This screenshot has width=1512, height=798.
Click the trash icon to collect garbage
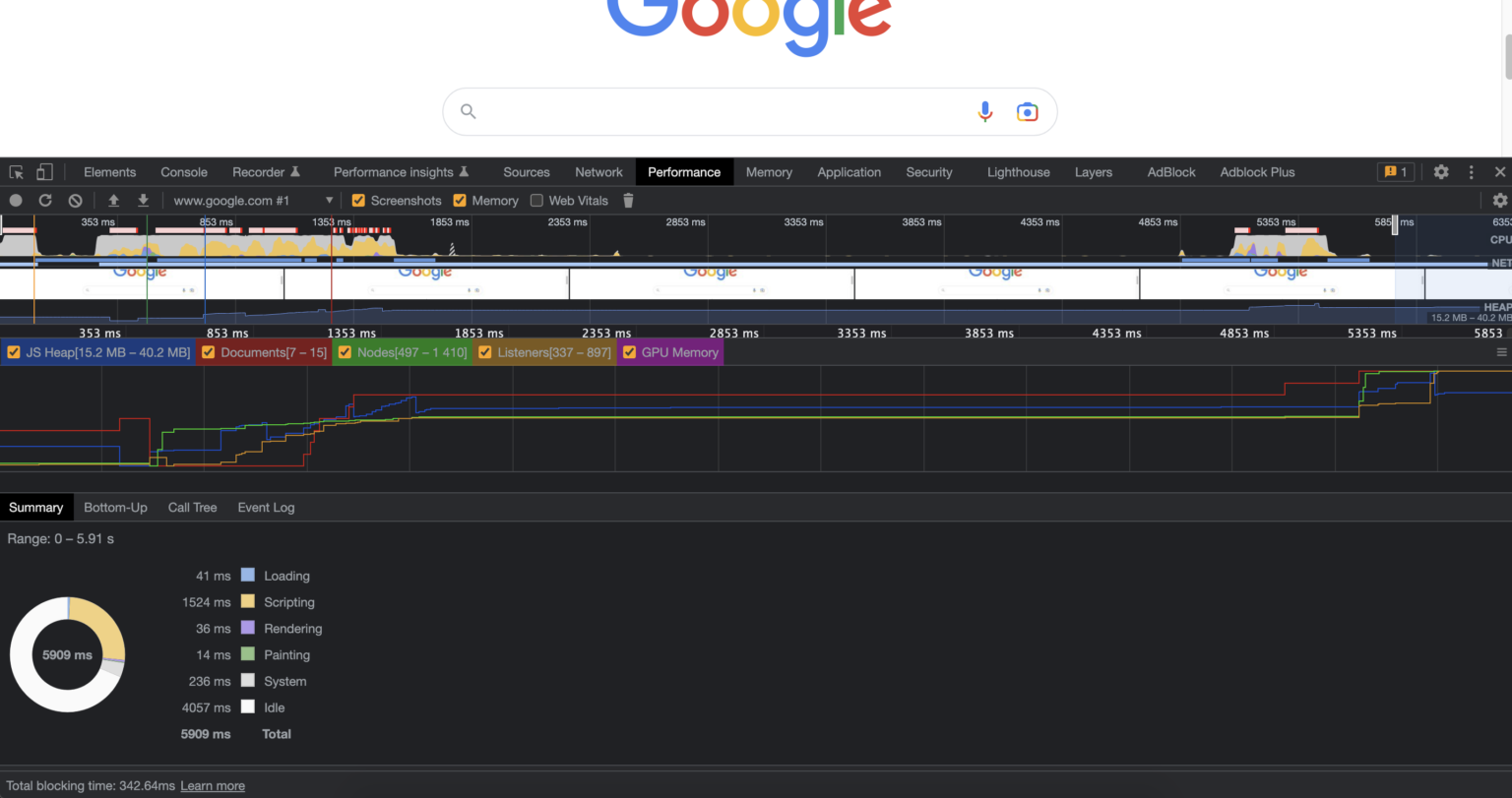(x=628, y=201)
